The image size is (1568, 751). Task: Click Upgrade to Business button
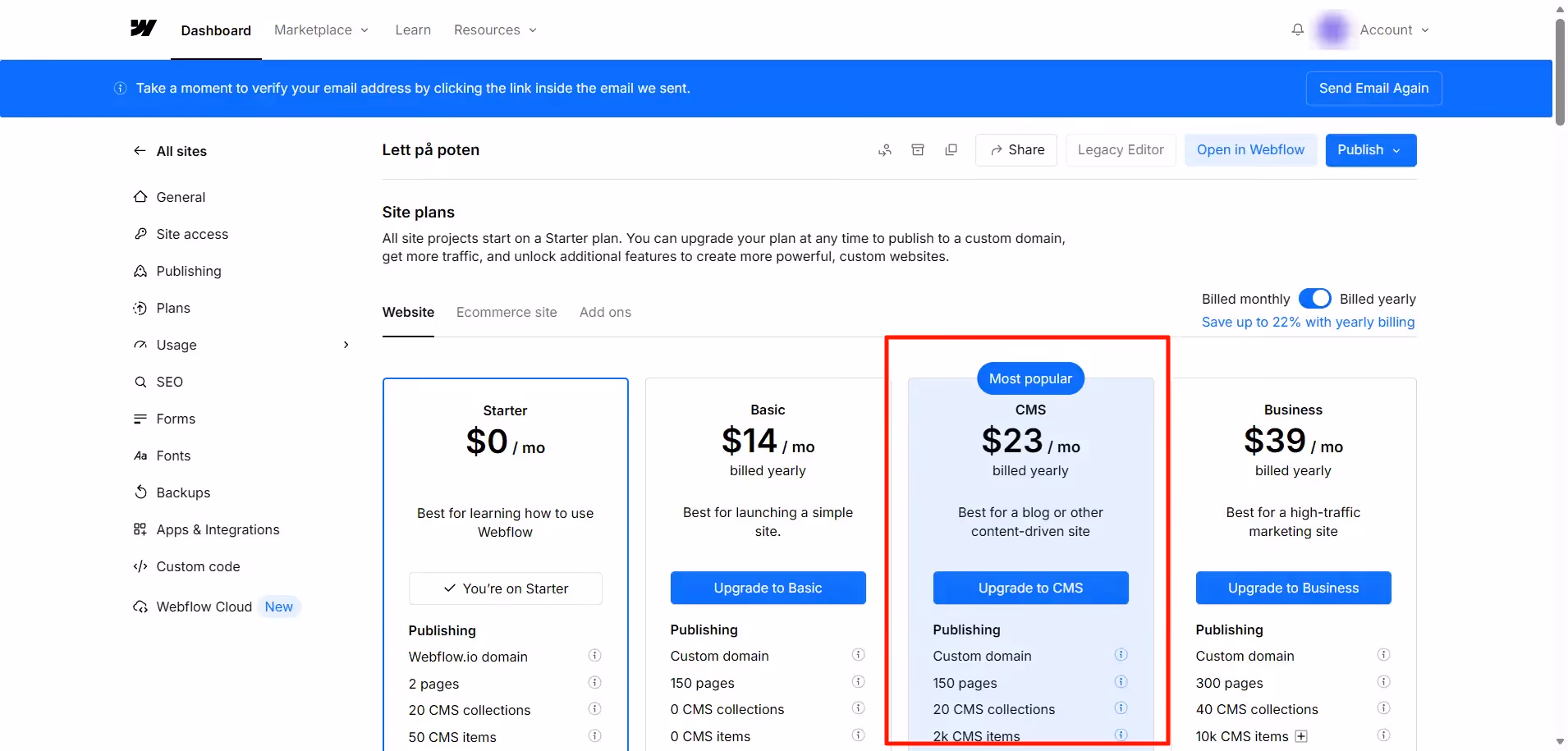(1293, 588)
